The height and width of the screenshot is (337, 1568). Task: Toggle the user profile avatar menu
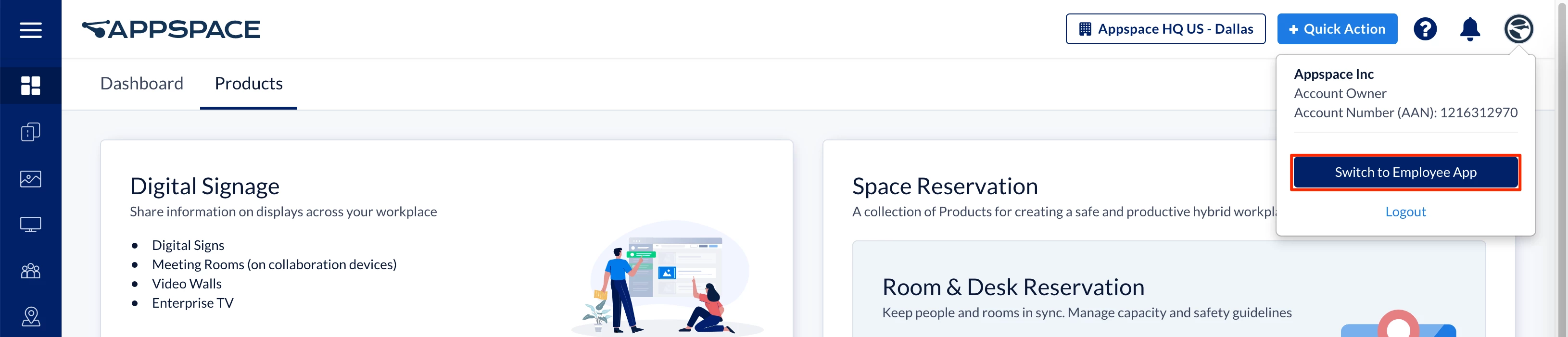[x=1518, y=28]
